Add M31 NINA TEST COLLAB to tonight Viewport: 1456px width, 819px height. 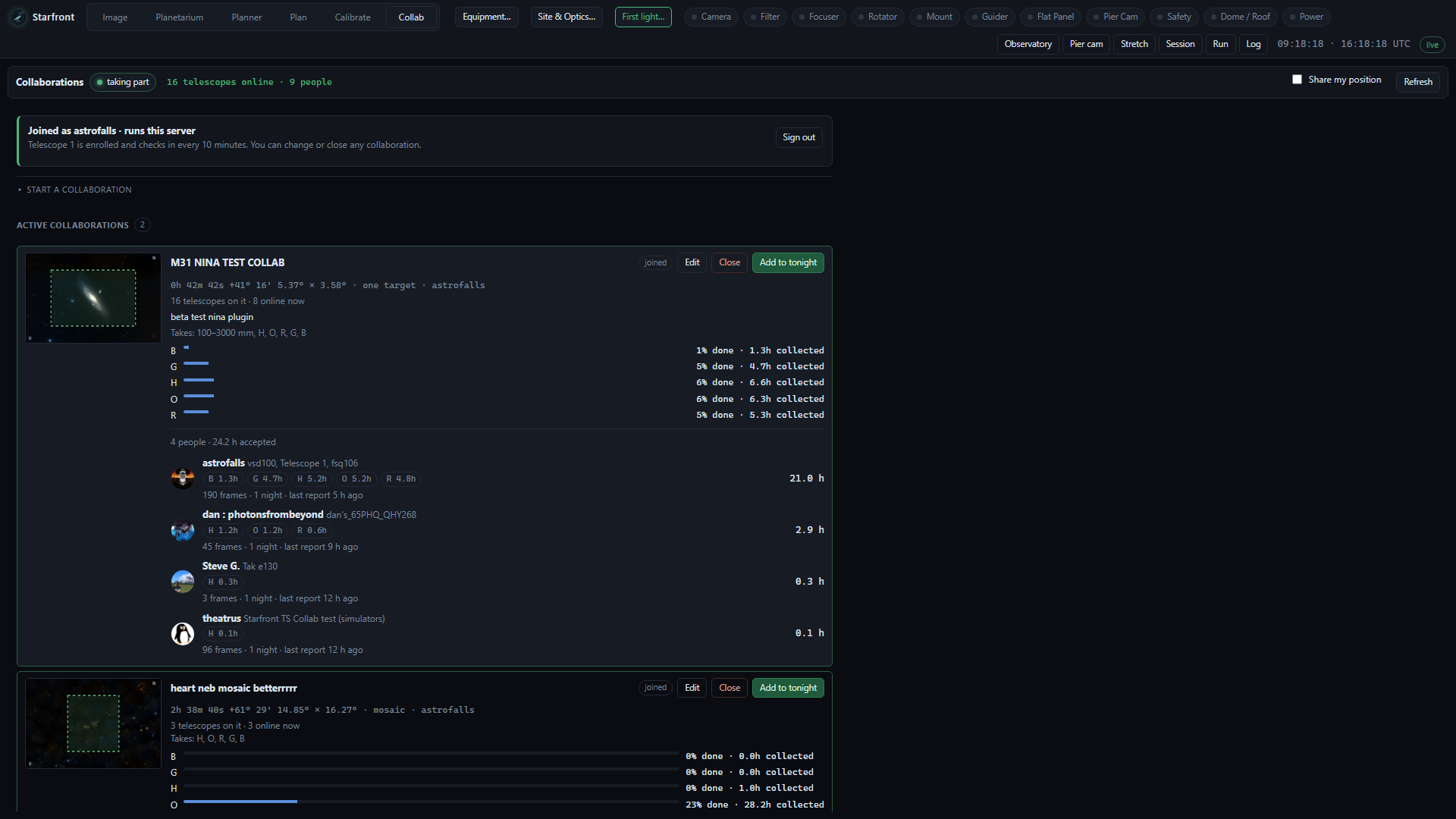click(788, 262)
